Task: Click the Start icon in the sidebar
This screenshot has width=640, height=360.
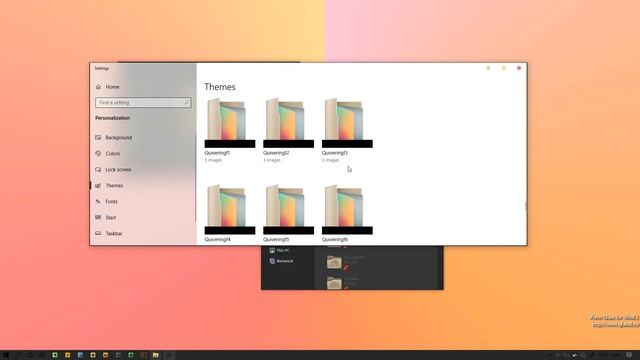Action: coord(98,217)
